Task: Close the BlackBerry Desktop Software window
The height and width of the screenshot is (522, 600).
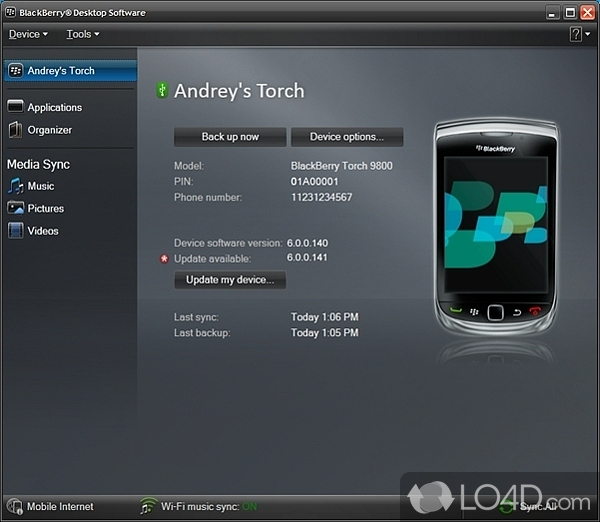Action: [587, 13]
